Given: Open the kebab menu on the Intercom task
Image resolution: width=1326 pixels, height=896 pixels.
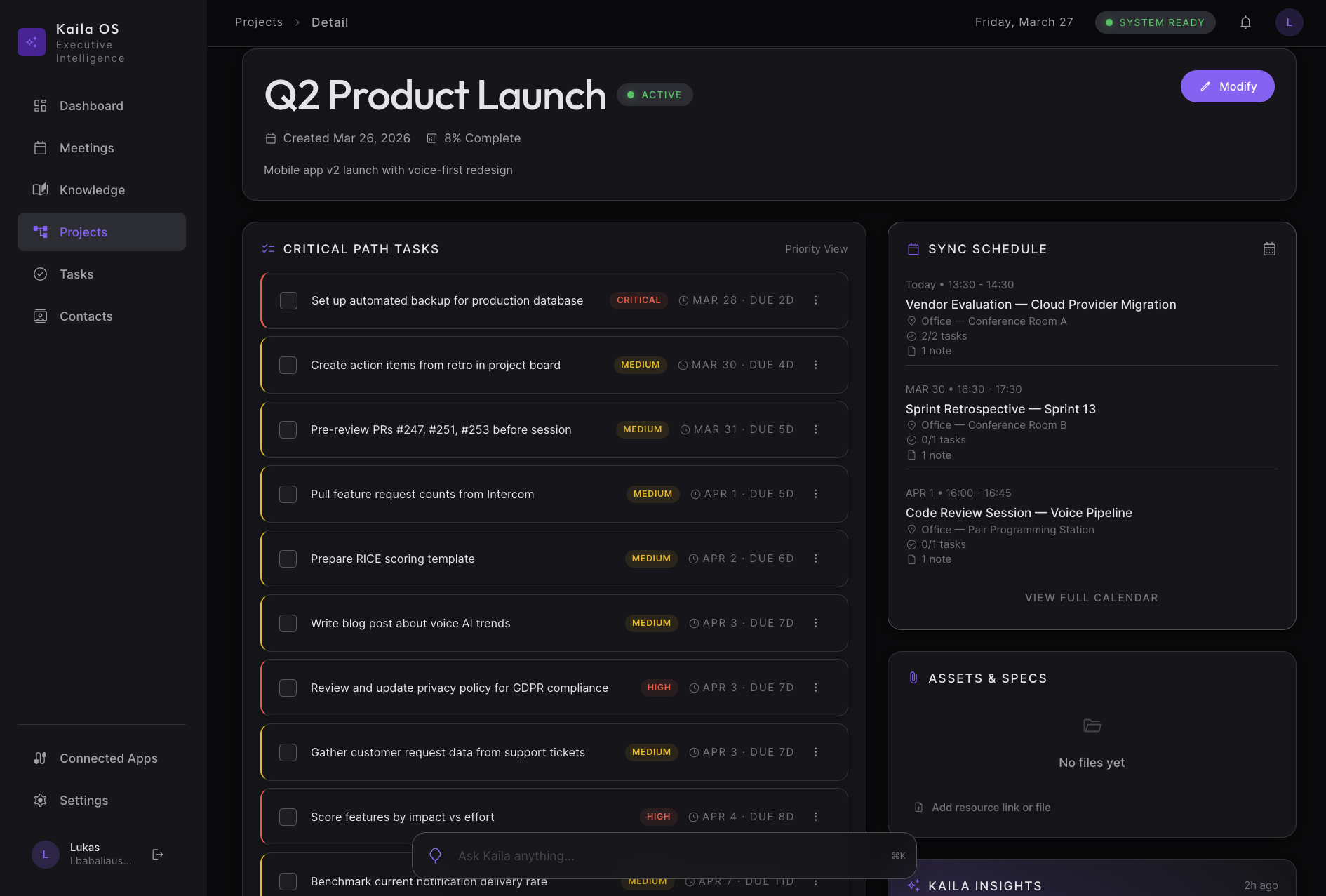Looking at the screenshot, I should point(816,494).
